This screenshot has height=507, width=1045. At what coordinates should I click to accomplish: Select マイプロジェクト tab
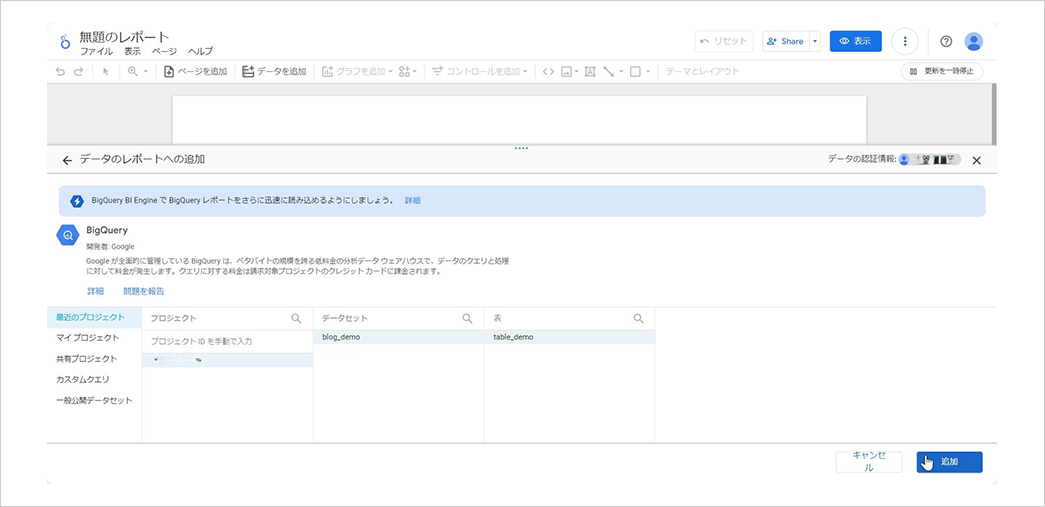click(94, 338)
